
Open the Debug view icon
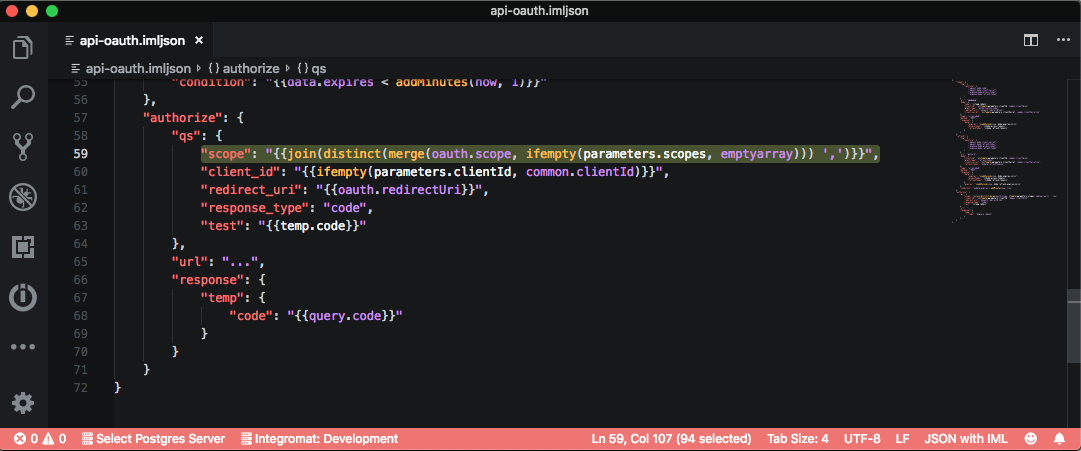coord(23,197)
